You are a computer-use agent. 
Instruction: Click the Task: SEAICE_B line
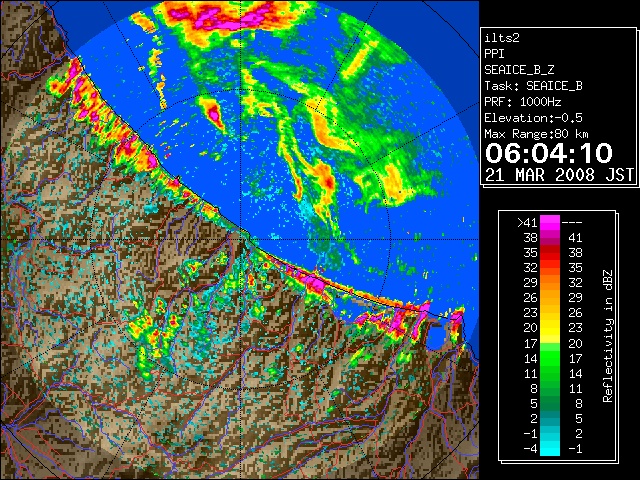(533, 86)
